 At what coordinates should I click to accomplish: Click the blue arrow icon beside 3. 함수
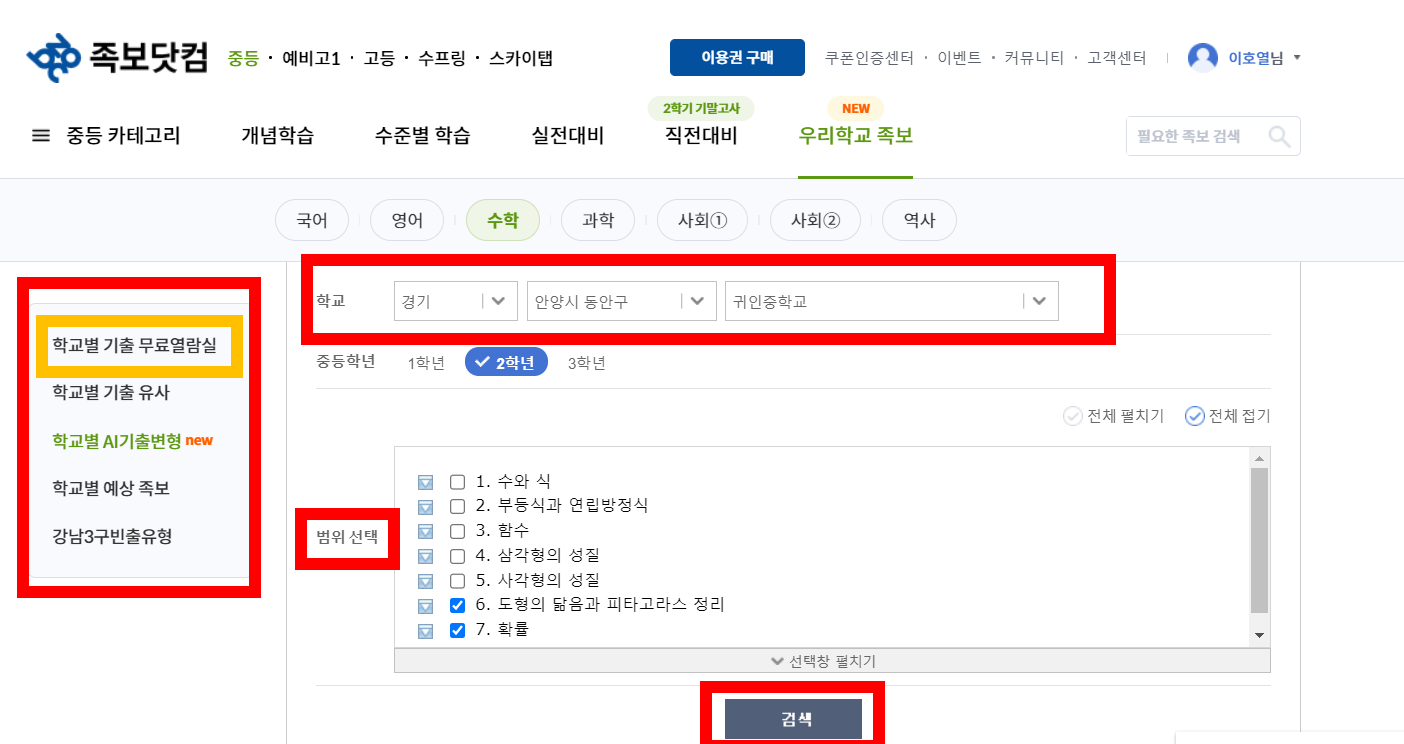[426, 531]
